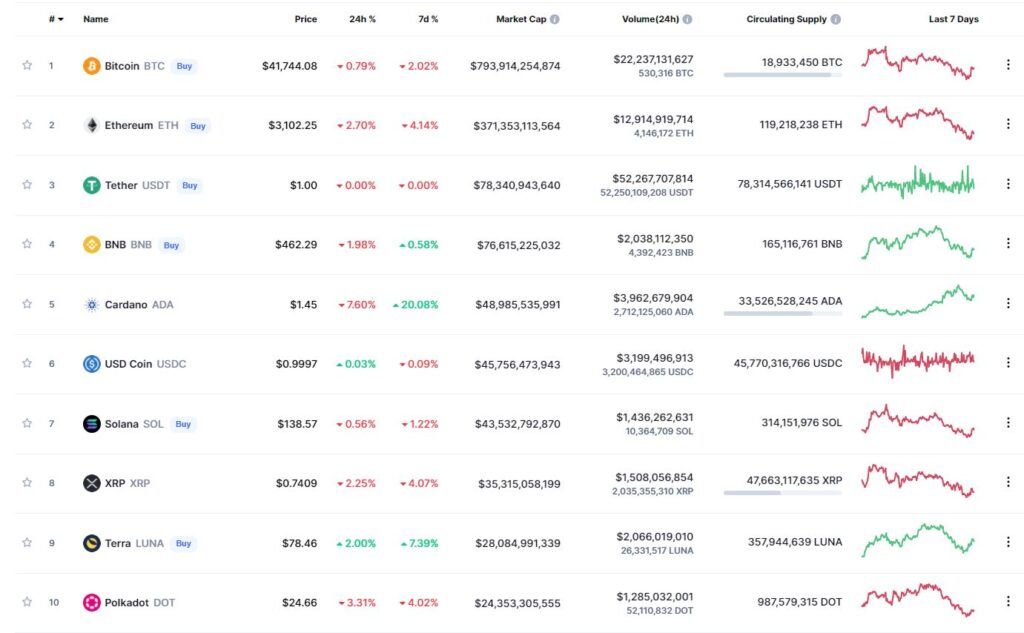Viewport: 1024px width, 633px height.
Task: Click the Terra LUNA logo icon
Action: (91, 543)
